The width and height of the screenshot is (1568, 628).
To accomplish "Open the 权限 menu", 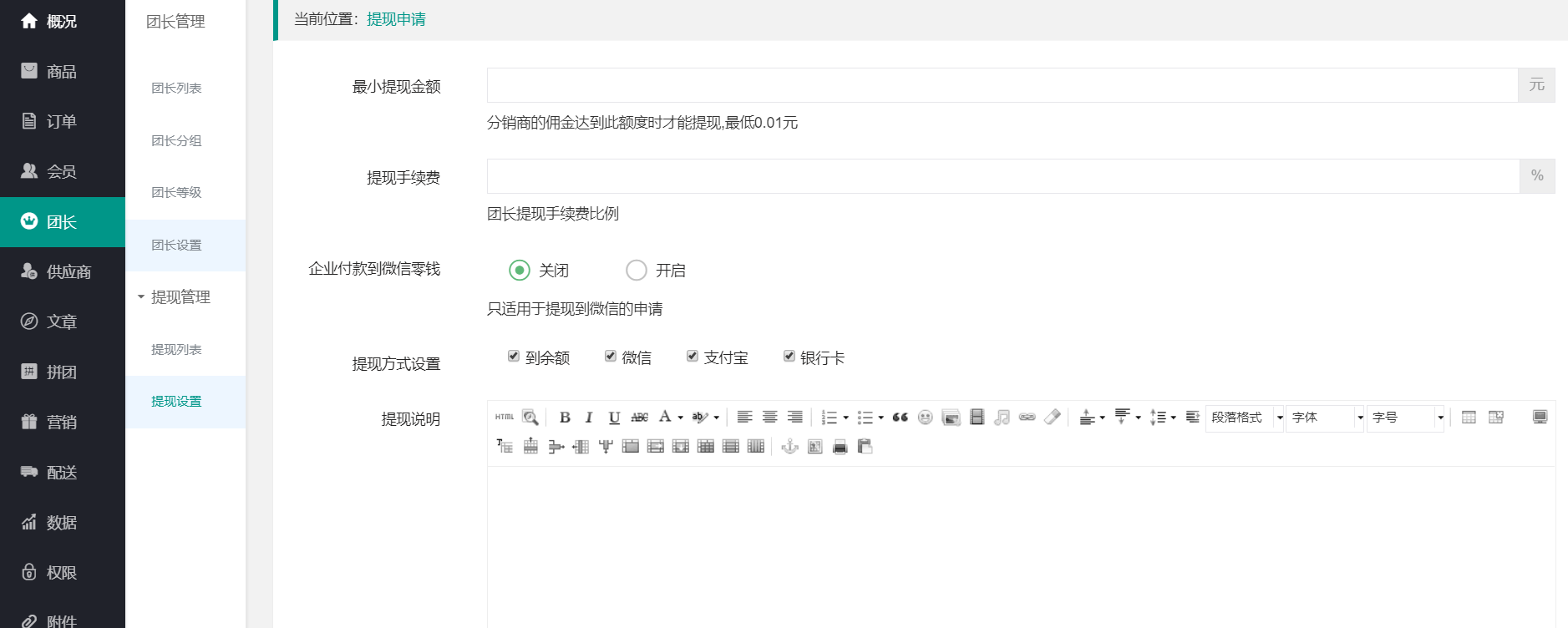I will tap(63, 572).
